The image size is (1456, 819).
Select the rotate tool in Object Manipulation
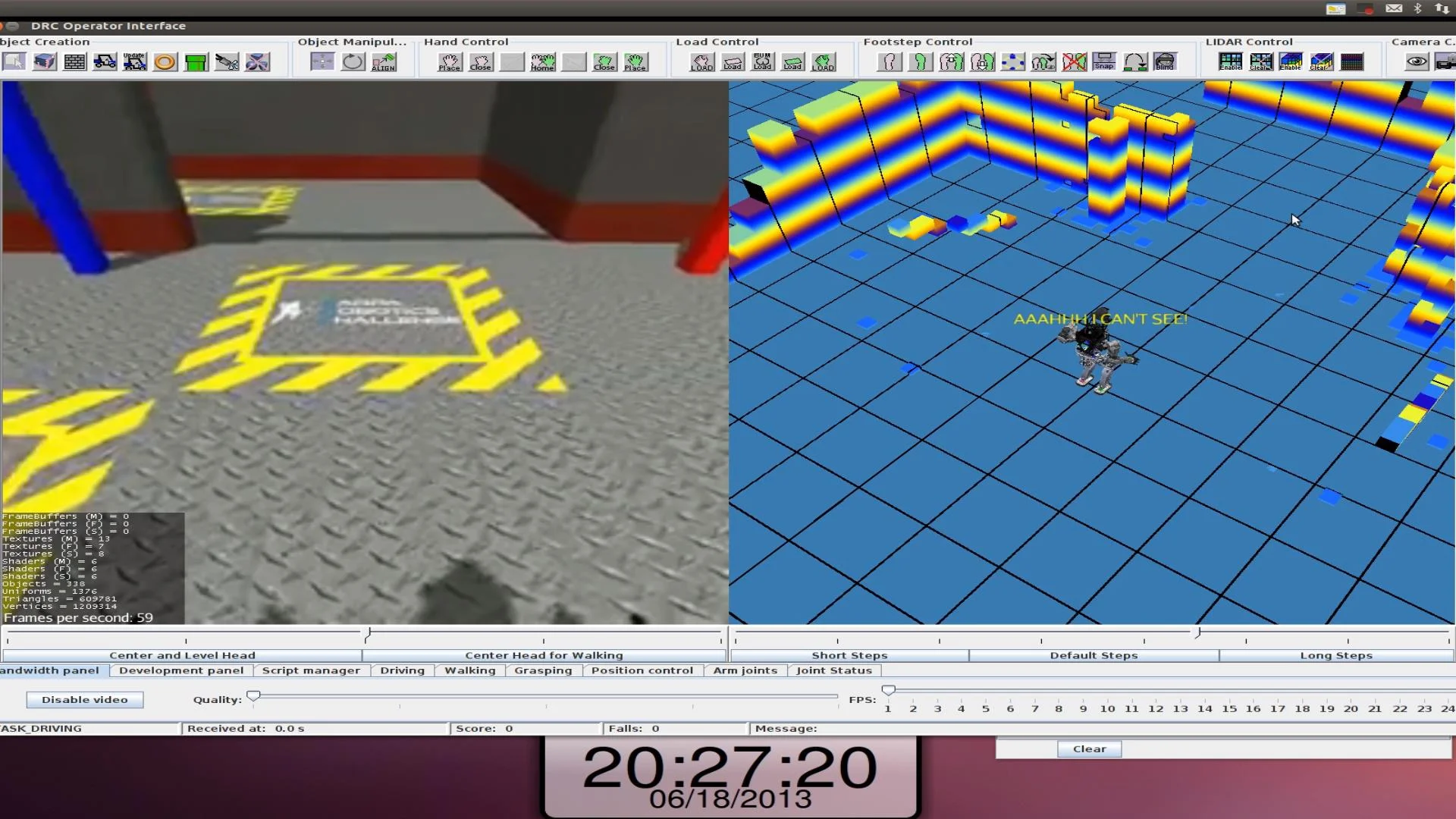pyautogui.click(x=353, y=62)
